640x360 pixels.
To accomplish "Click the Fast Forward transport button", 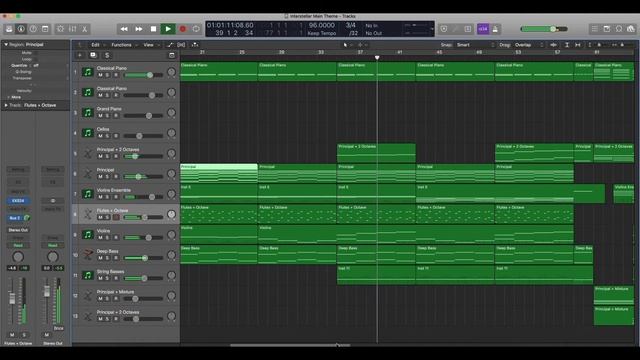I will (139, 29).
